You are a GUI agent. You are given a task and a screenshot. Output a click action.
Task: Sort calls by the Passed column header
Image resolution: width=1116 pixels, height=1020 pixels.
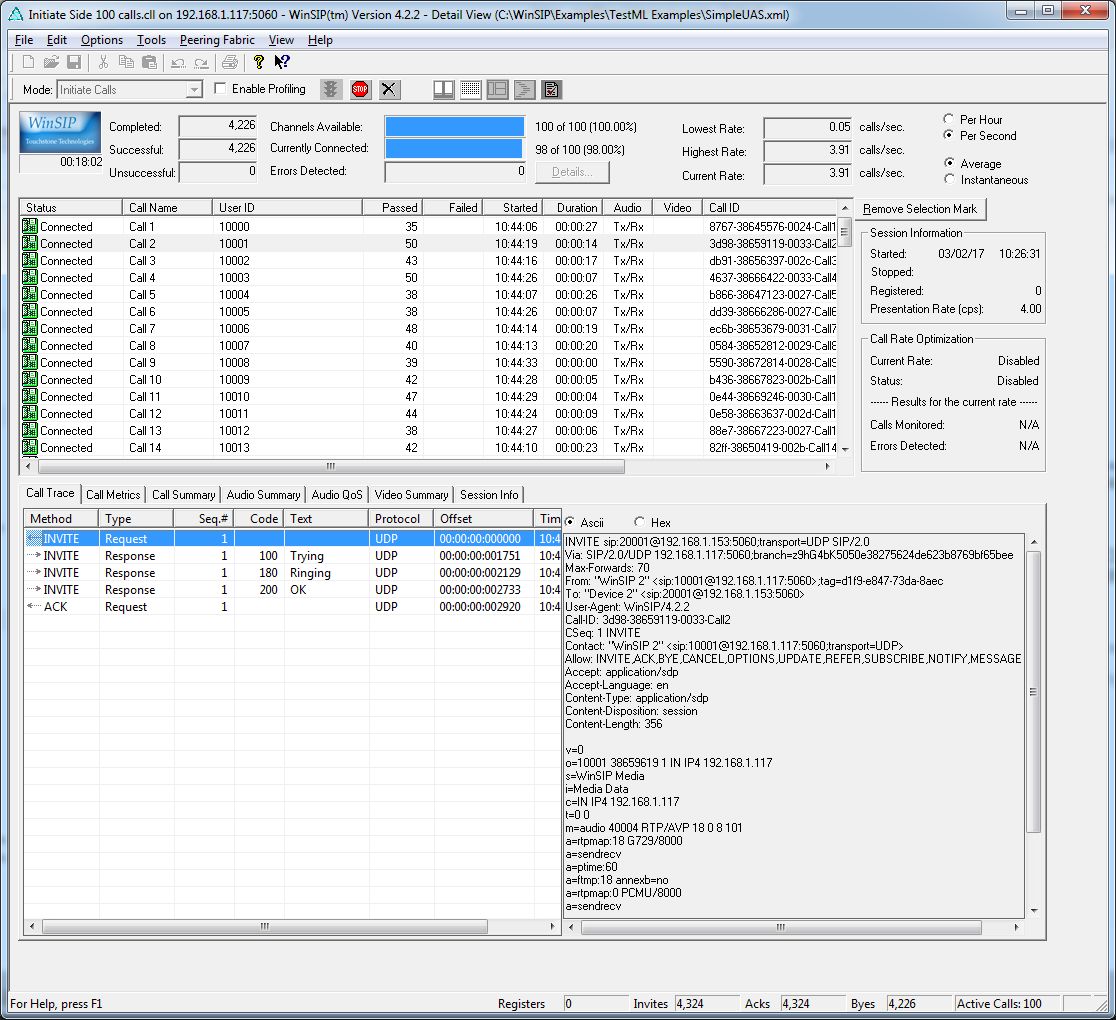point(393,208)
